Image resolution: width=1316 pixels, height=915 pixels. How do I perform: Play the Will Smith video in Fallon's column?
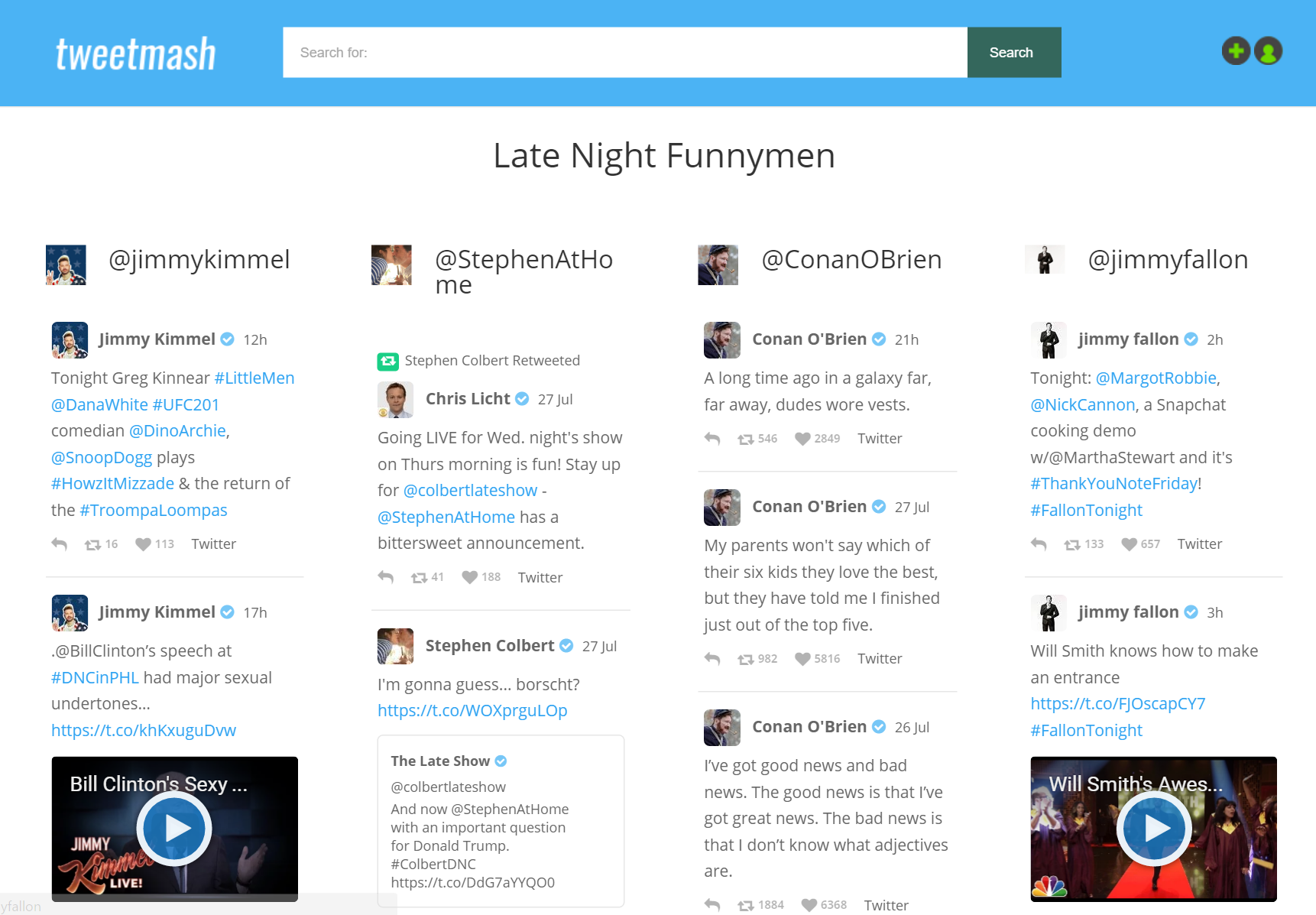pos(1153,829)
